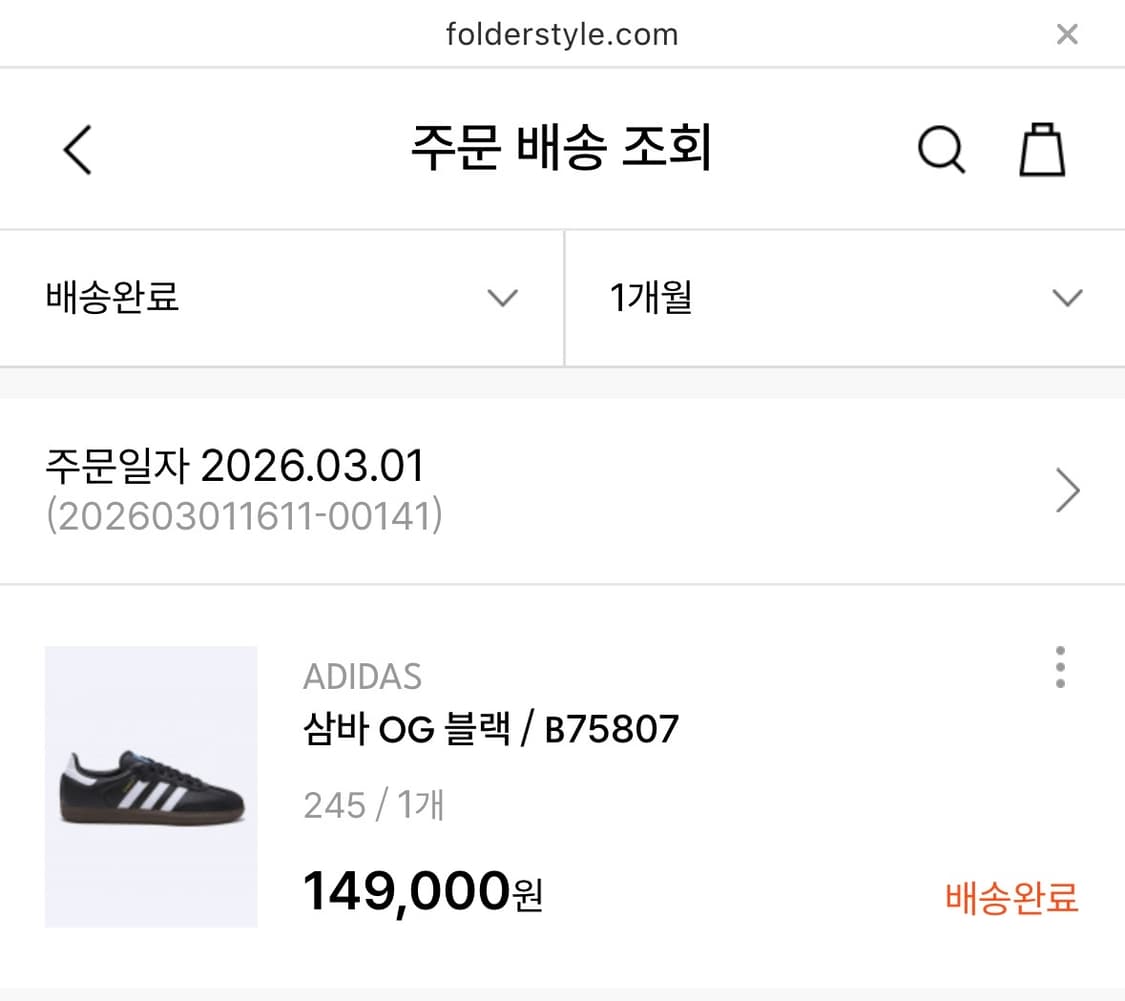1125x1001 pixels.
Task: Expand the 1개월 period dropdown
Action: coord(845,297)
